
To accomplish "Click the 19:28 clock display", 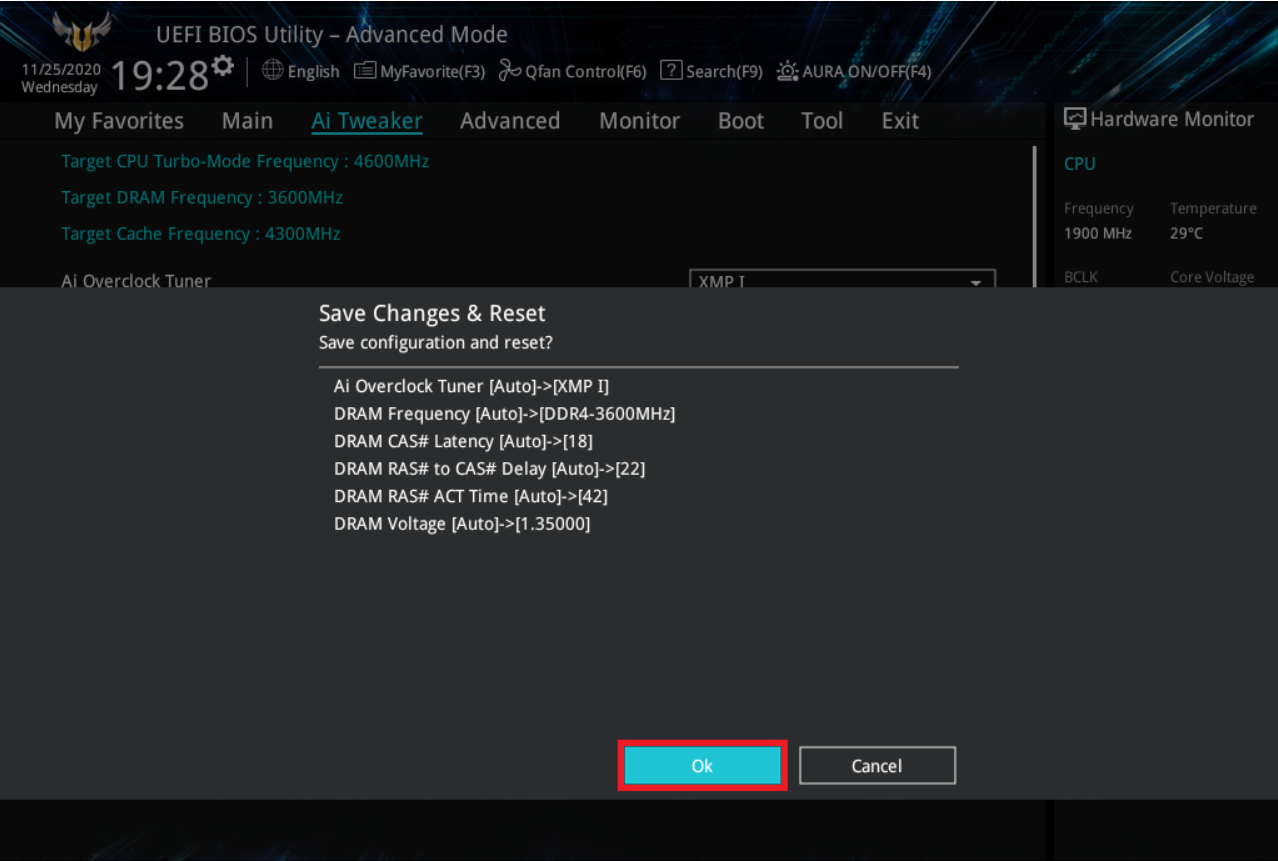I will point(159,75).
